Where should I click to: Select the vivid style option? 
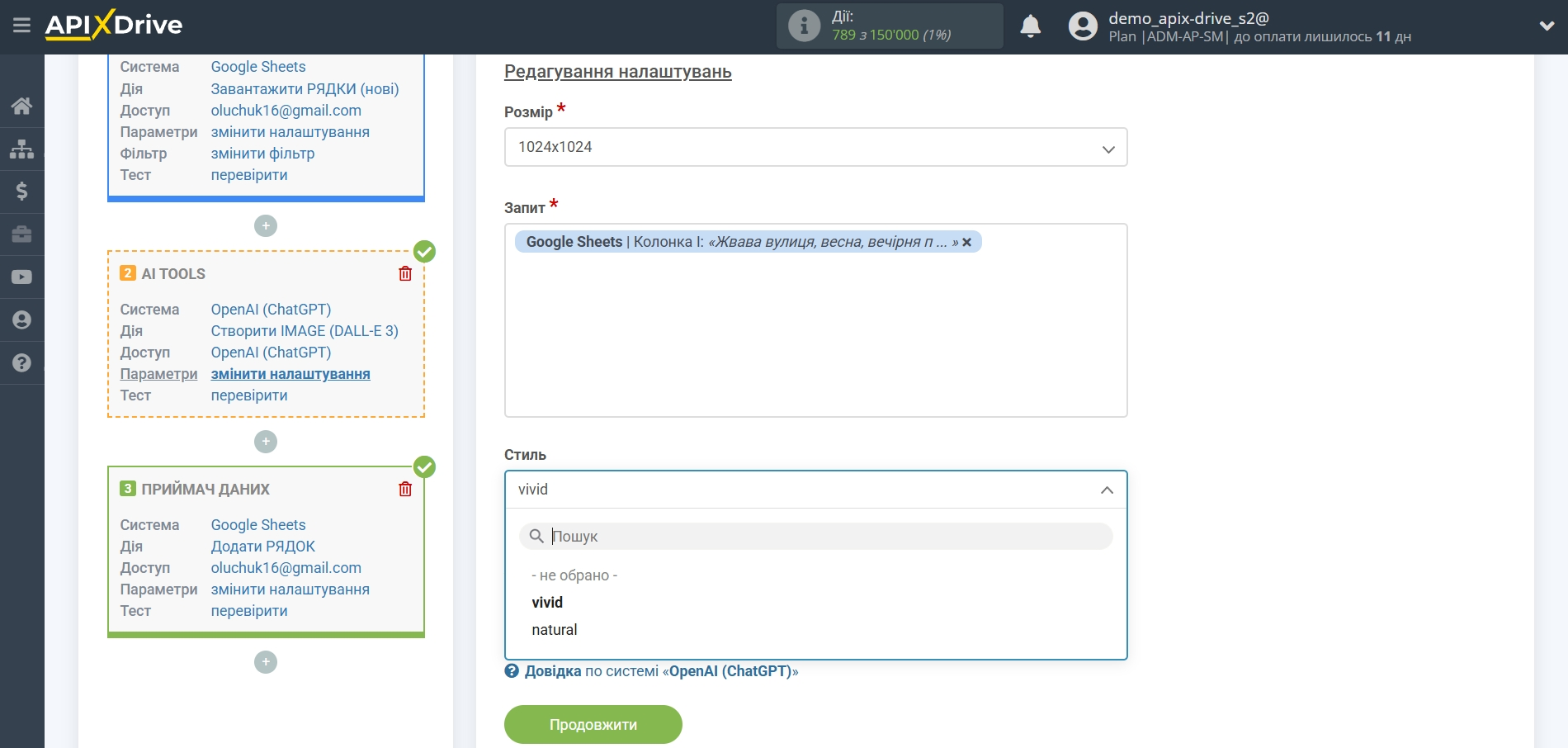point(547,603)
